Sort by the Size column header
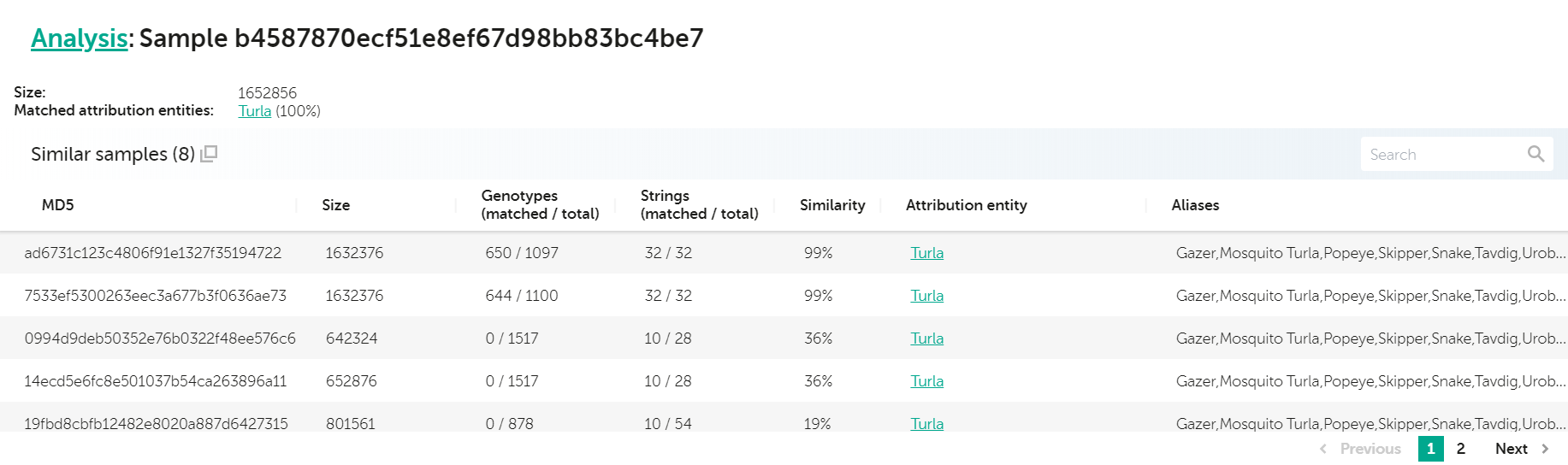 (x=335, y=205)
